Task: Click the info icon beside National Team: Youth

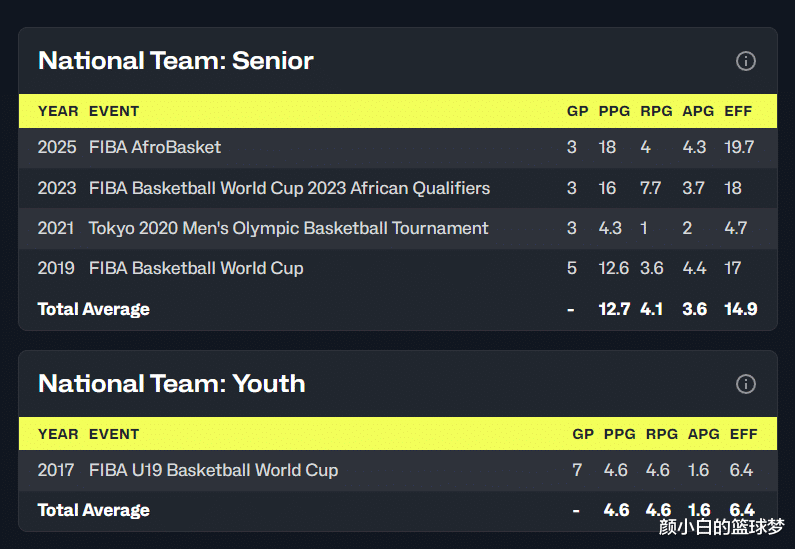Action: click(x=745, y=384)
